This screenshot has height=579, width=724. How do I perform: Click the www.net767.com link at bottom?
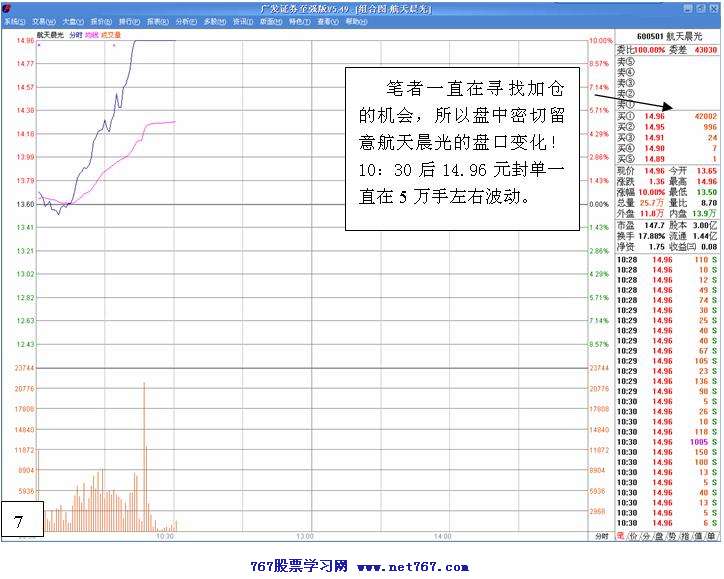(x=414, y=565)
